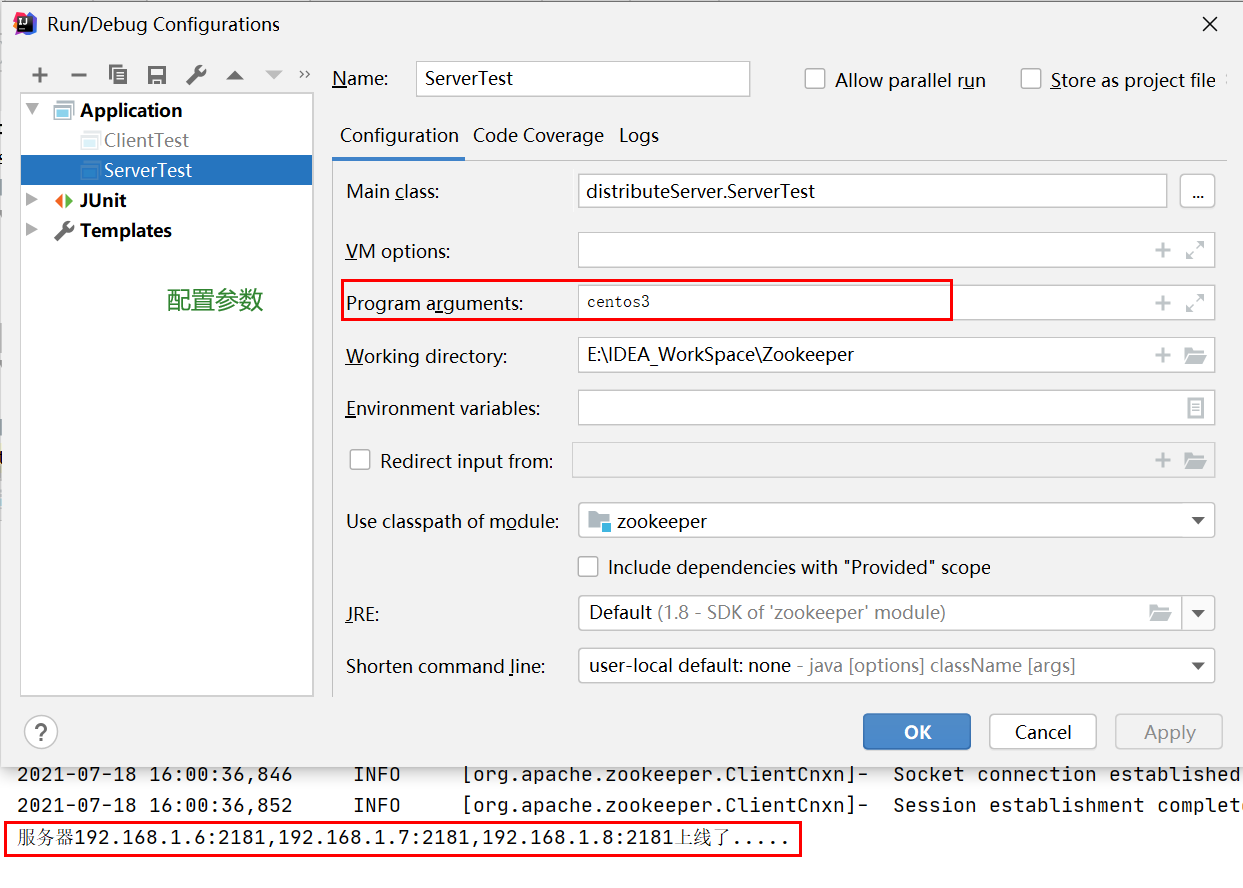Viewport: 1243px width, 888px height.
Task: Browse for main class with ellipsis button
Action: [1198, 191]
